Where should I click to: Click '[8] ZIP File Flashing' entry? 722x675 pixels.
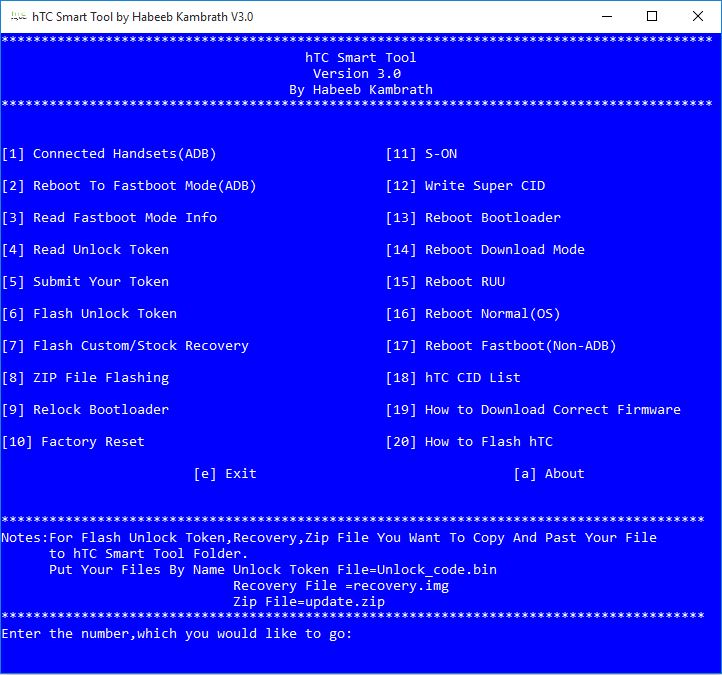85,378
